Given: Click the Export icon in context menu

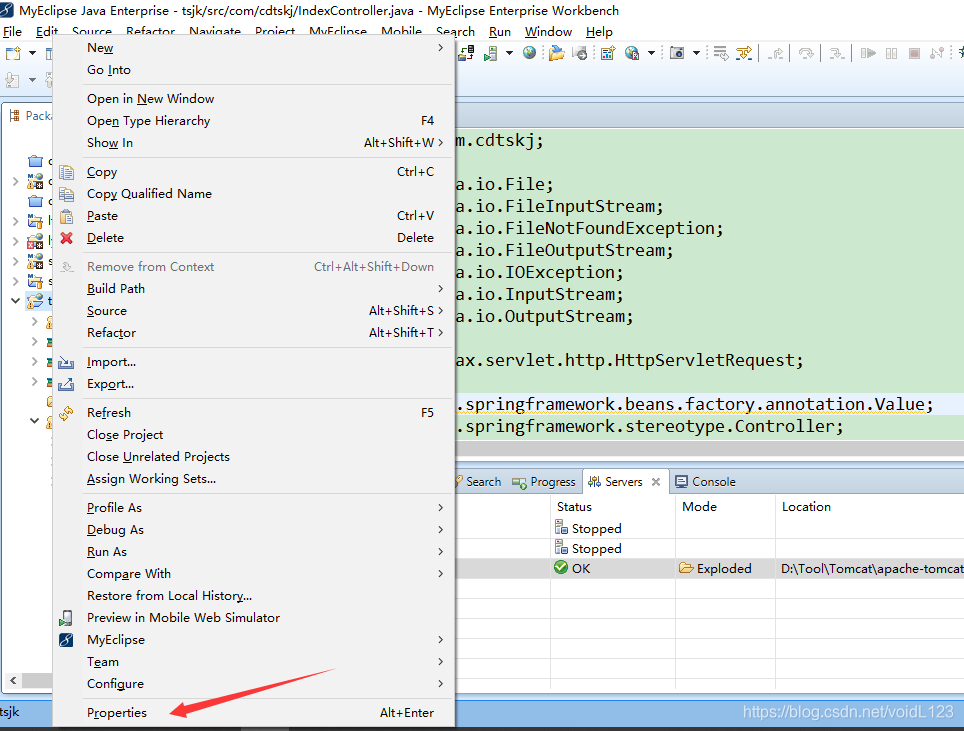Looking at the screenshot, I should pyautogui.click(x=66, y=384).
